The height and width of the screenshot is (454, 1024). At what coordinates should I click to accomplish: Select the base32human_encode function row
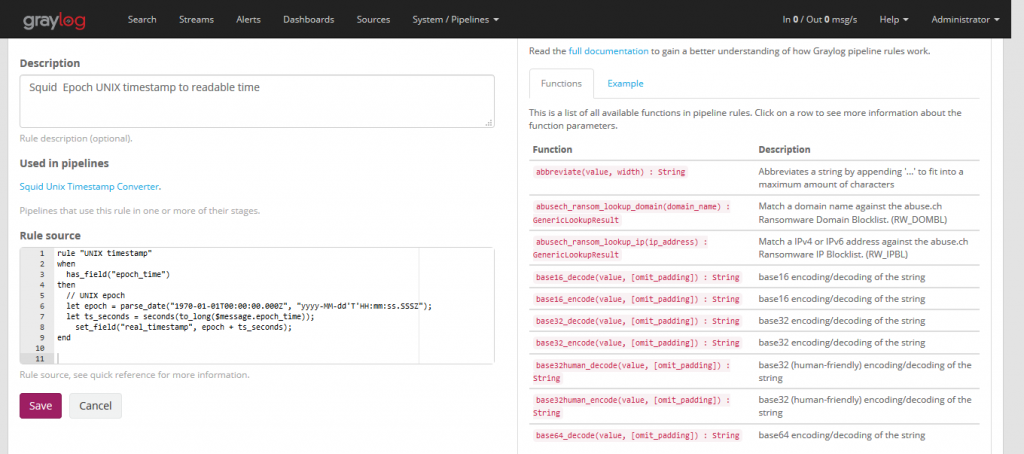pyautogui.click(x=754, y=406)
